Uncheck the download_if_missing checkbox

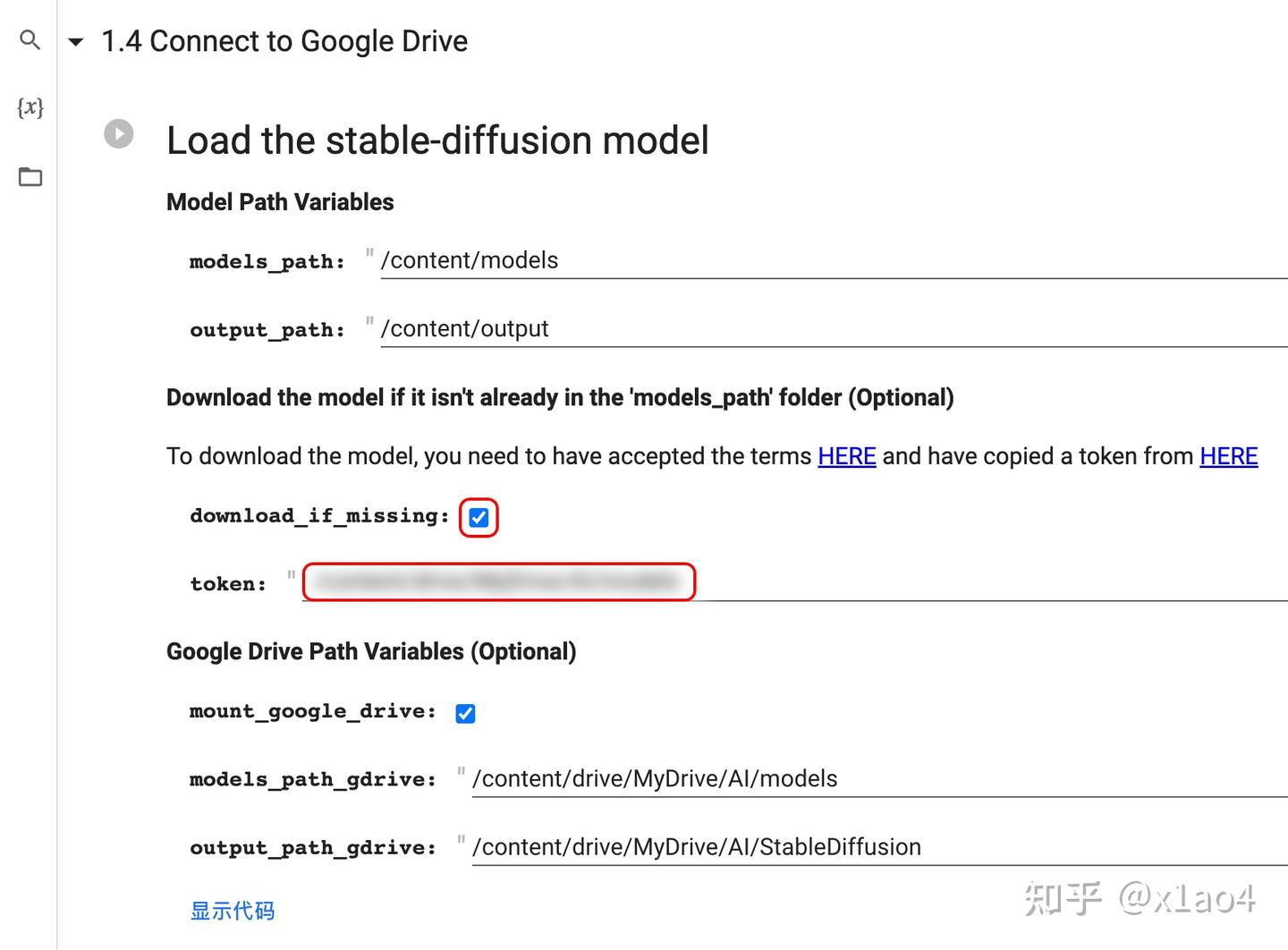pos(479,518)
